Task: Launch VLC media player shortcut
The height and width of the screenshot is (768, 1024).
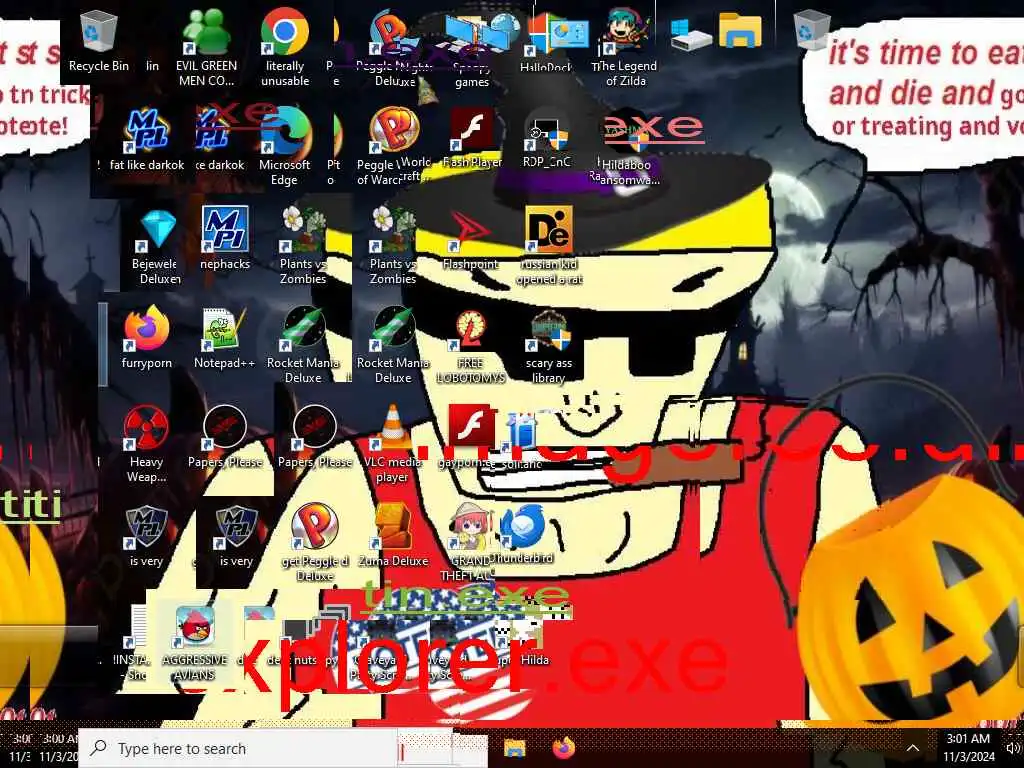Action: point(392,444)
